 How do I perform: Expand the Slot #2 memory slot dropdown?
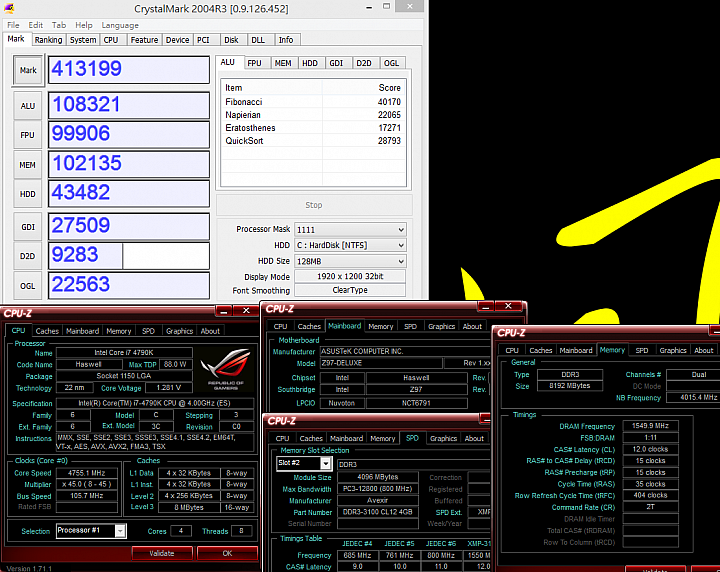click(x=304, y=464)
